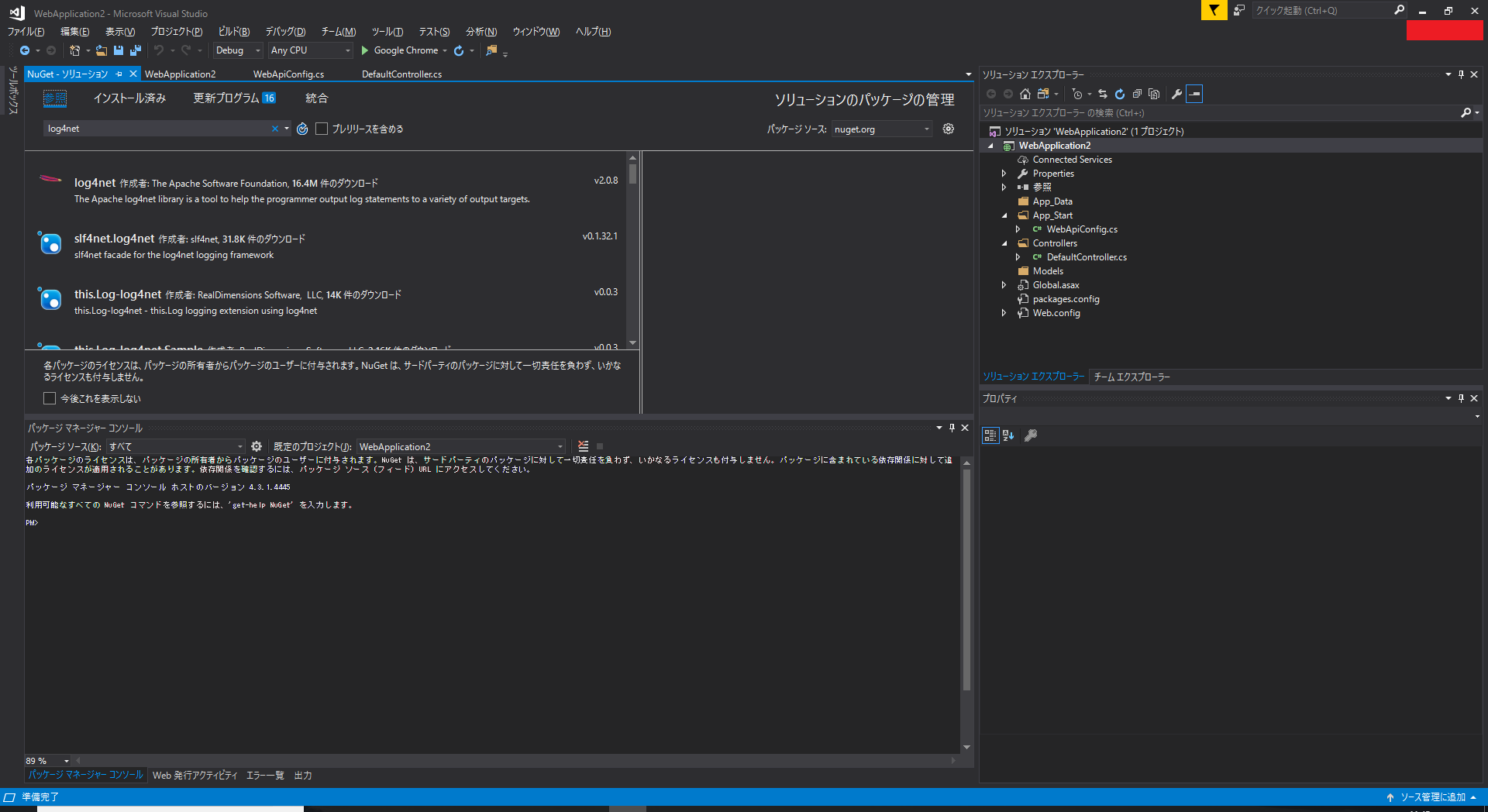Click Pending Changes Filter clock icon

(x=1077, y=94)
